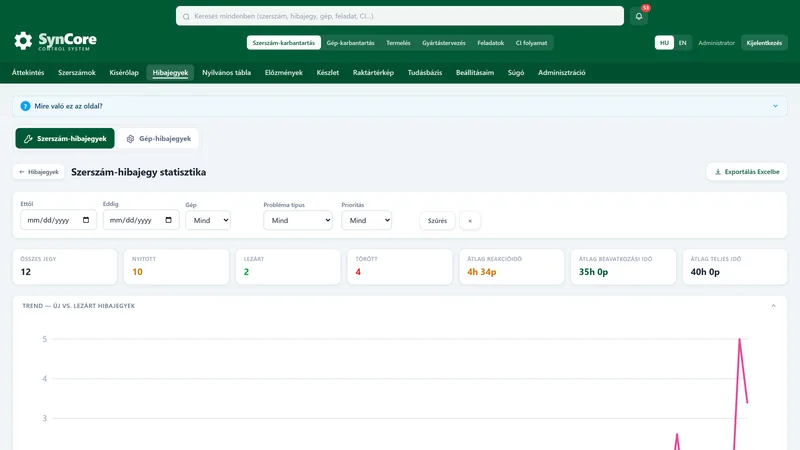Screen dimensions: 800x450
Task: Click the SynCore gear logo icon
Action: pos(23,41)
